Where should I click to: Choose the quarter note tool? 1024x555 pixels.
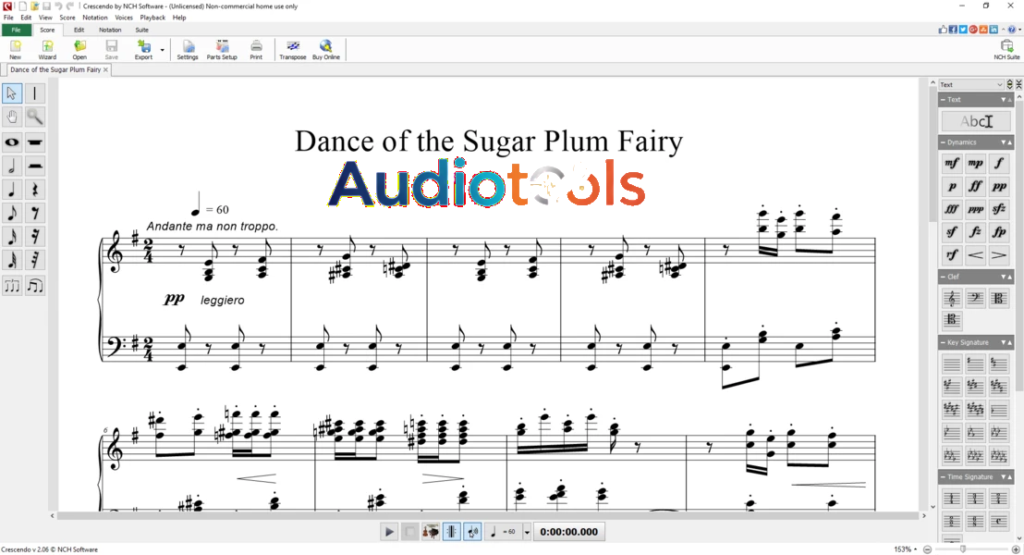point(12,189)
